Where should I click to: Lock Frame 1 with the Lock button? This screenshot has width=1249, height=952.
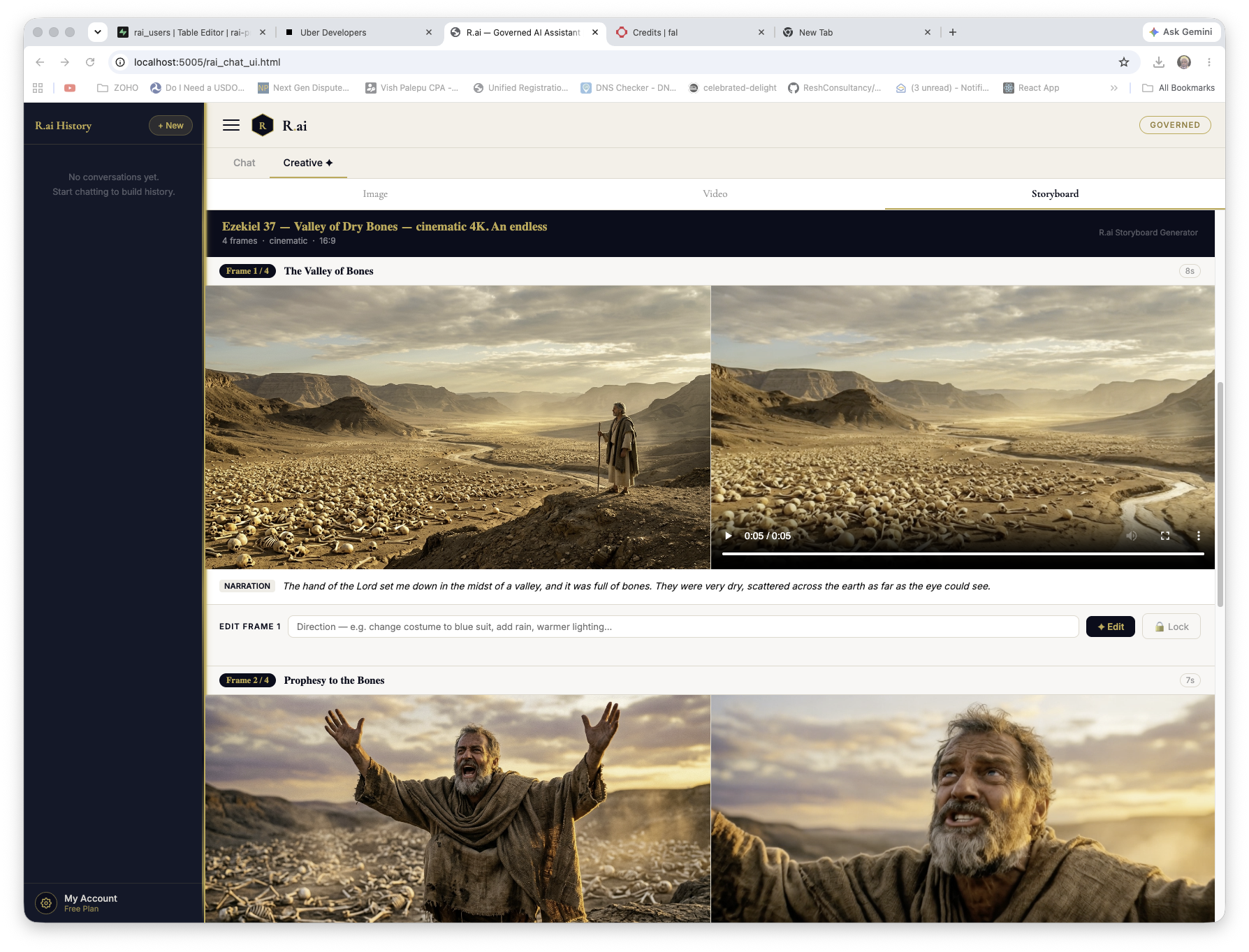(x=1171, y=627)
